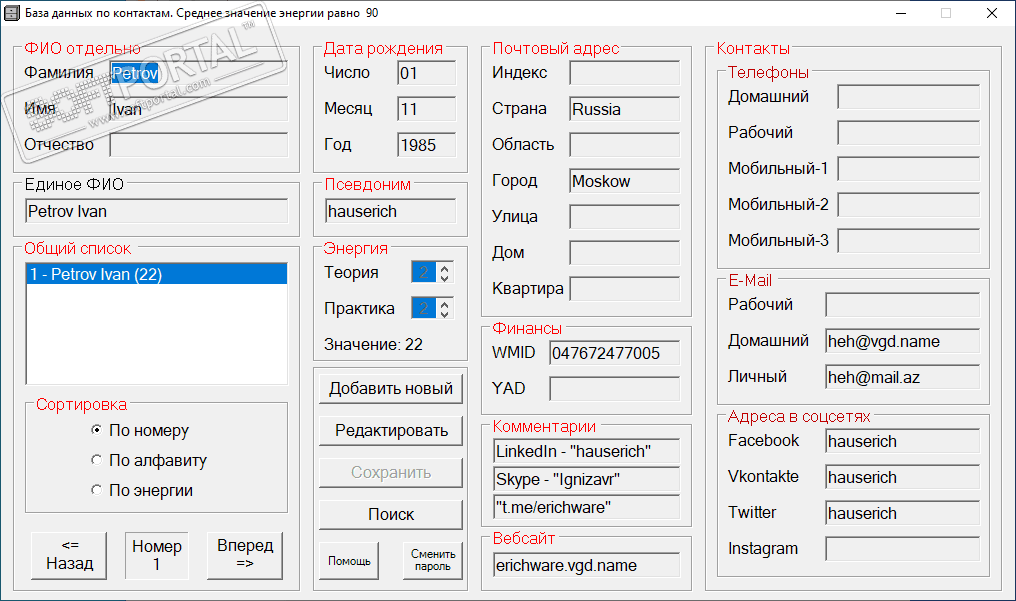Click the empty Квартира field
This screenshot has width=1016, height=601.
pyautogui.click(x=625, y=289)
